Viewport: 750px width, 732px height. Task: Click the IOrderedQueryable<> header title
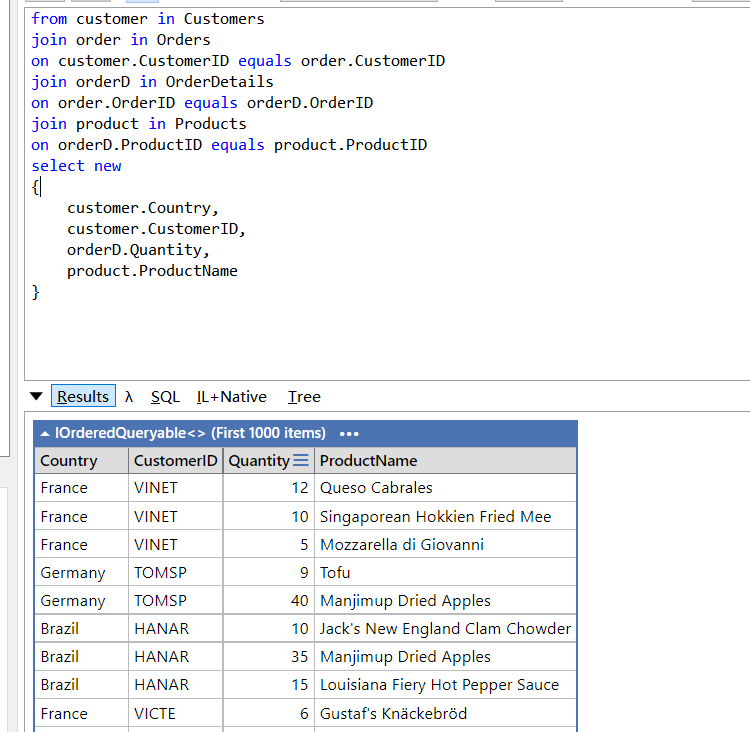click(x=190, y=433)
